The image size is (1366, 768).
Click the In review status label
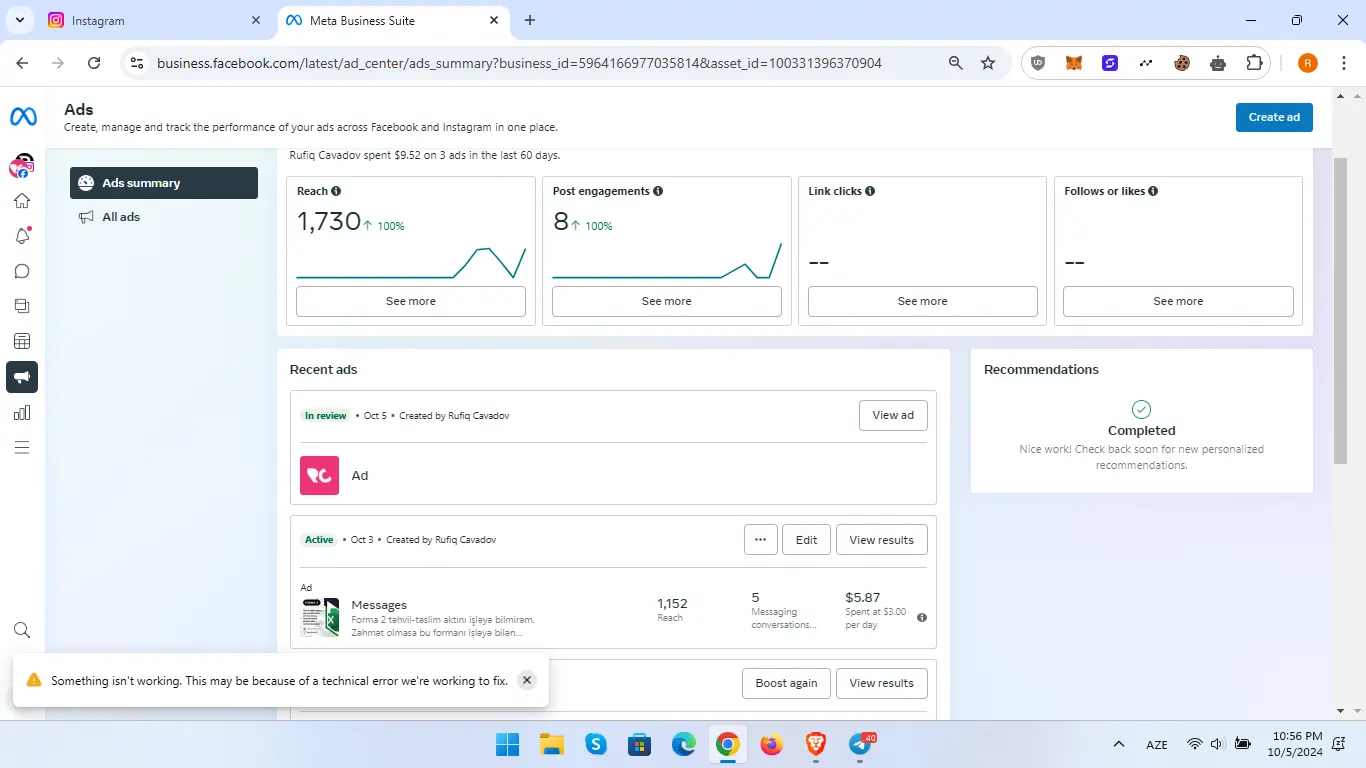326,416
